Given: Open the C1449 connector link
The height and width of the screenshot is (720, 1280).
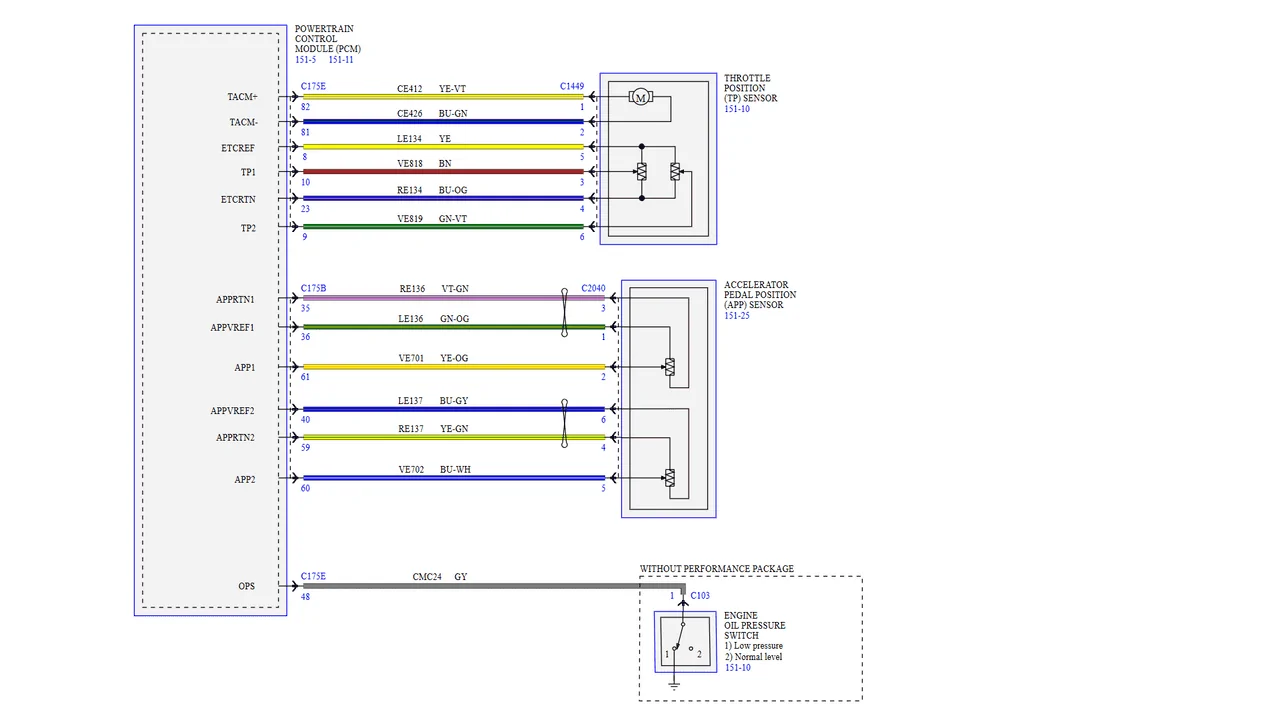Looking at the screenshot, I should (x=572, y=87).
